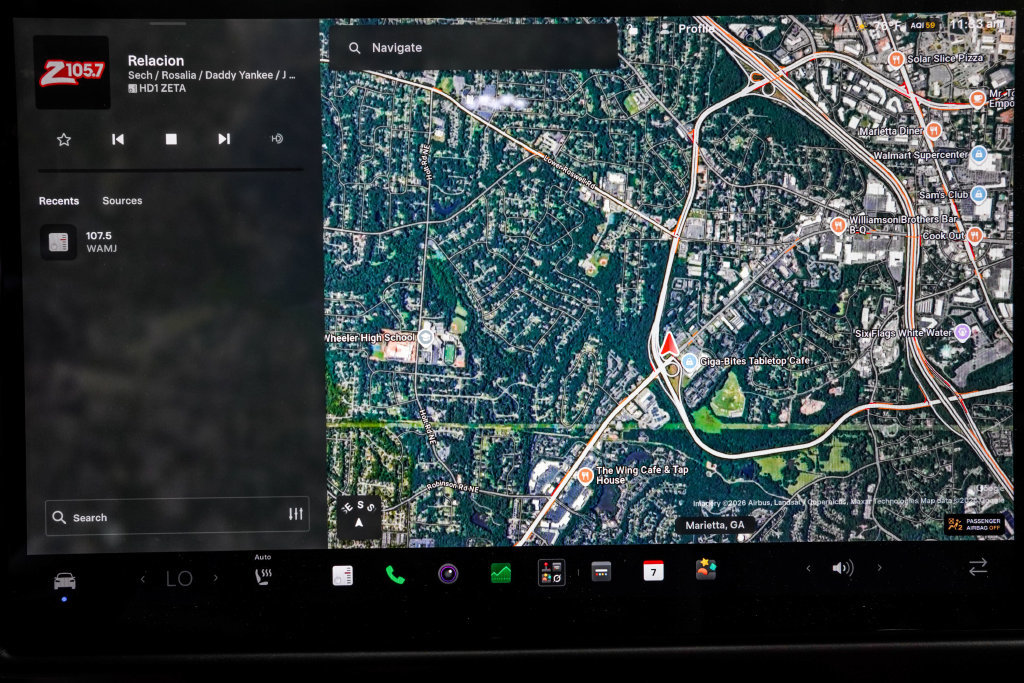Tap the HD1 ZETA station label

pyautogui.click(x=157, y=88)
